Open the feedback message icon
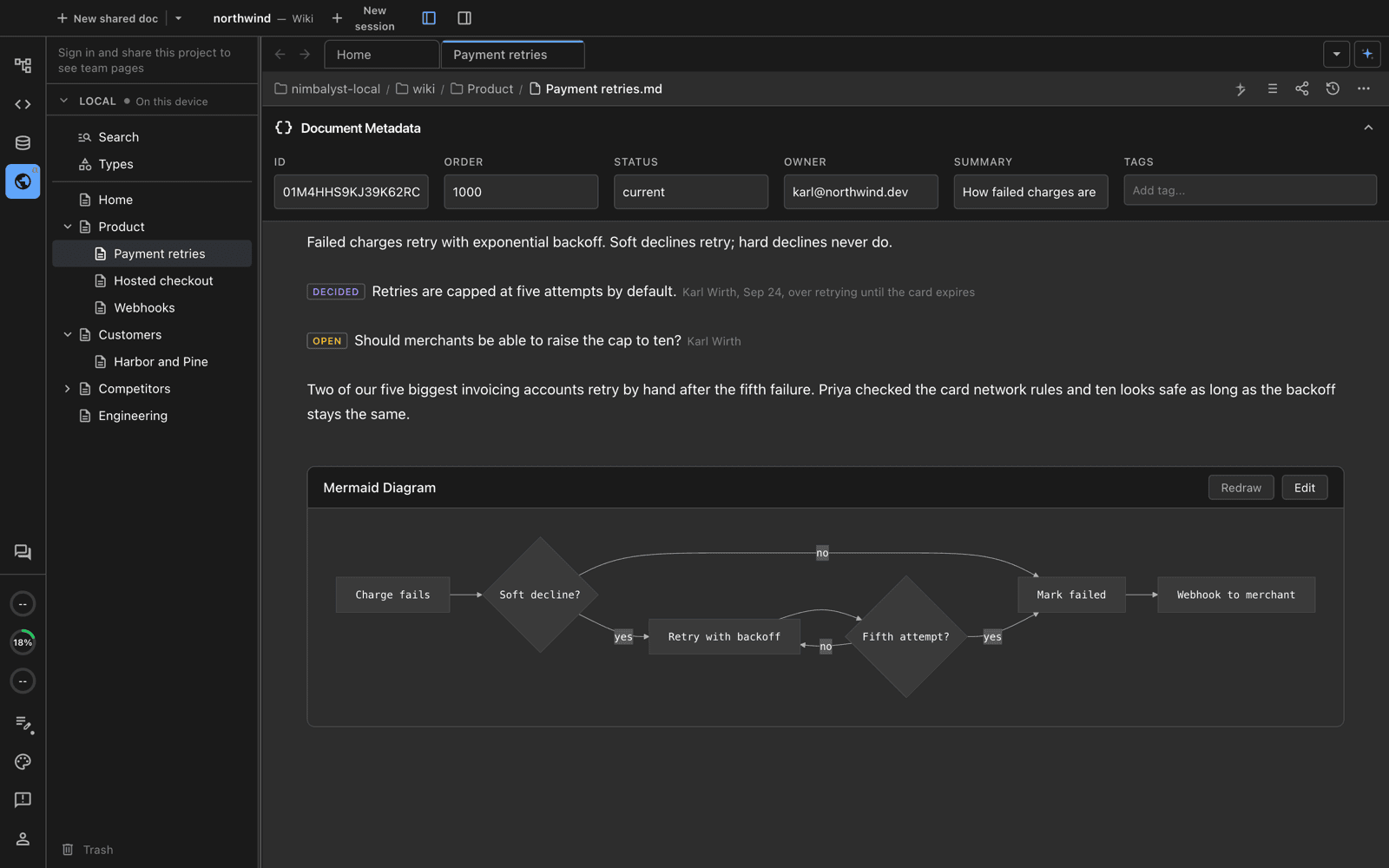The width and height of the screenshot is (1389, 868). 23,799
